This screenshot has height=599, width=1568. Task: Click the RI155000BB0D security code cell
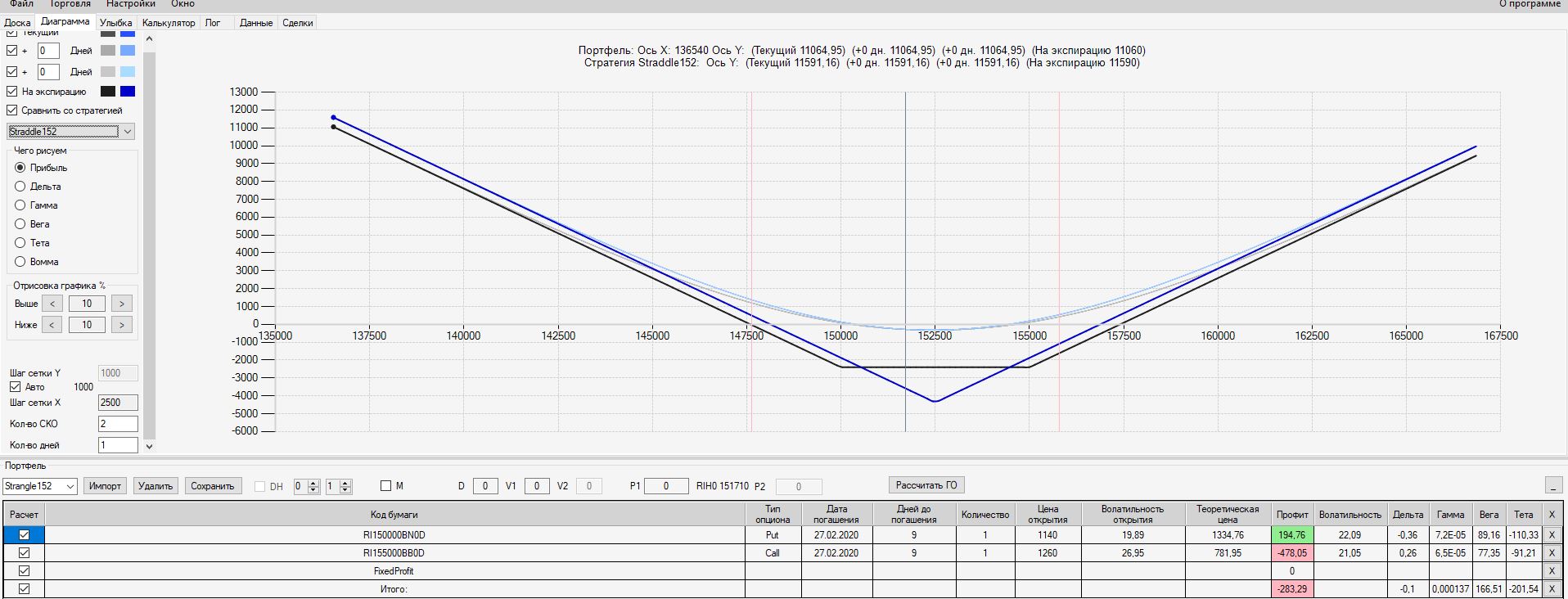(394, 553)
